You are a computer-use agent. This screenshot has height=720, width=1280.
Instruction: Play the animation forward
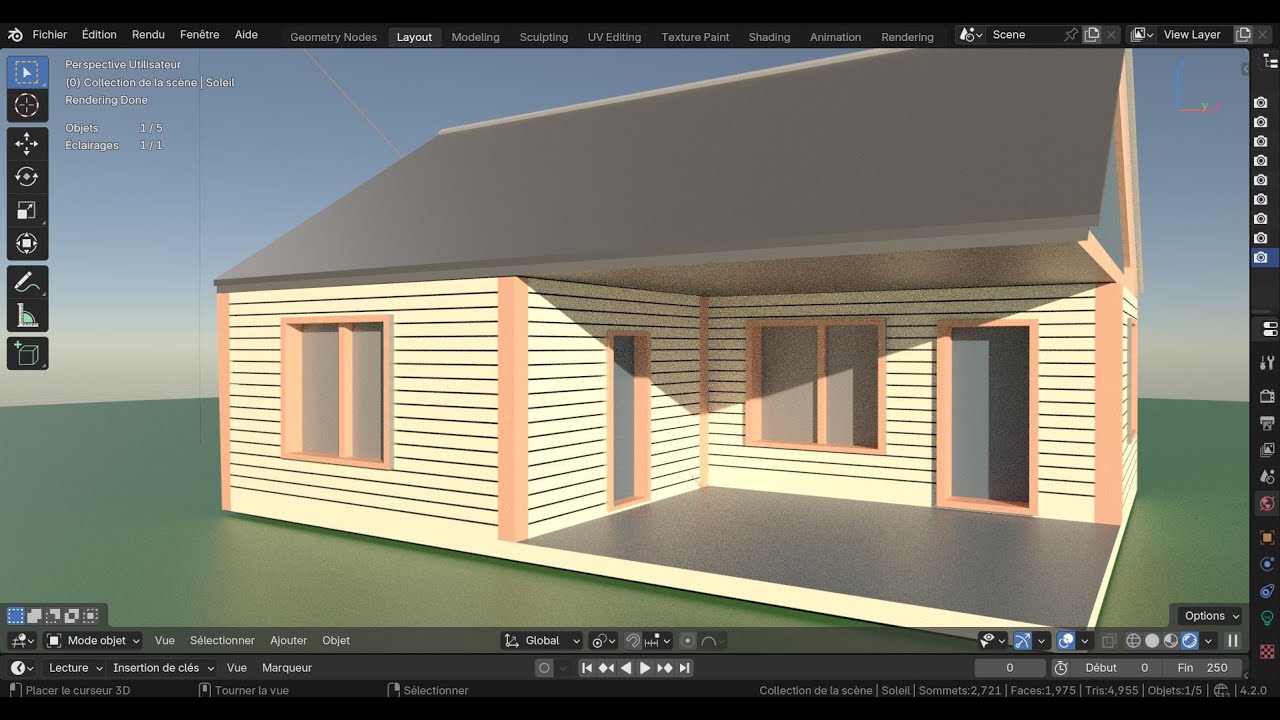(x=645, y=668)
